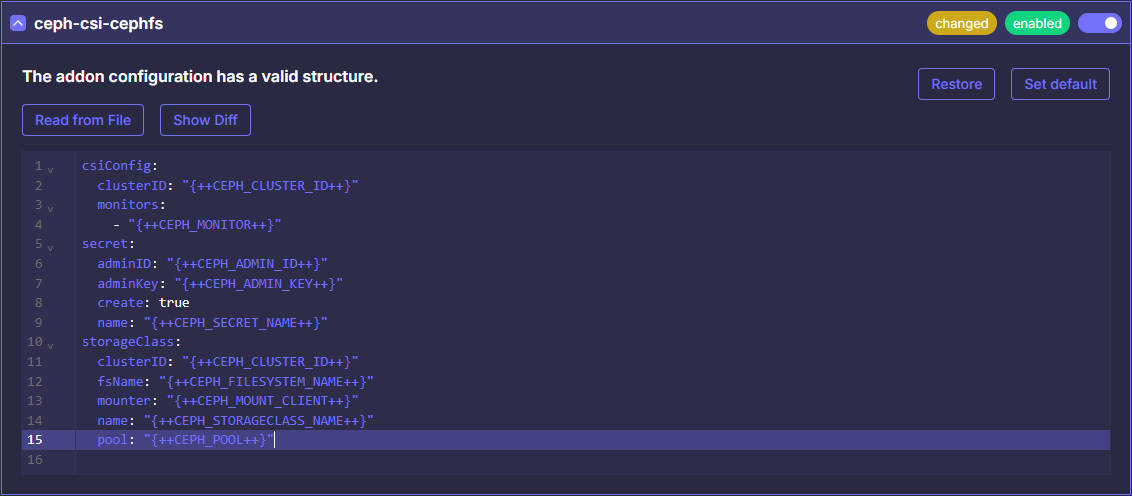Image resolution: width=1132 pixels, height=496 pixels.
Task: Collapse the storageClass section fold arrow
Action: pos(51,345)
